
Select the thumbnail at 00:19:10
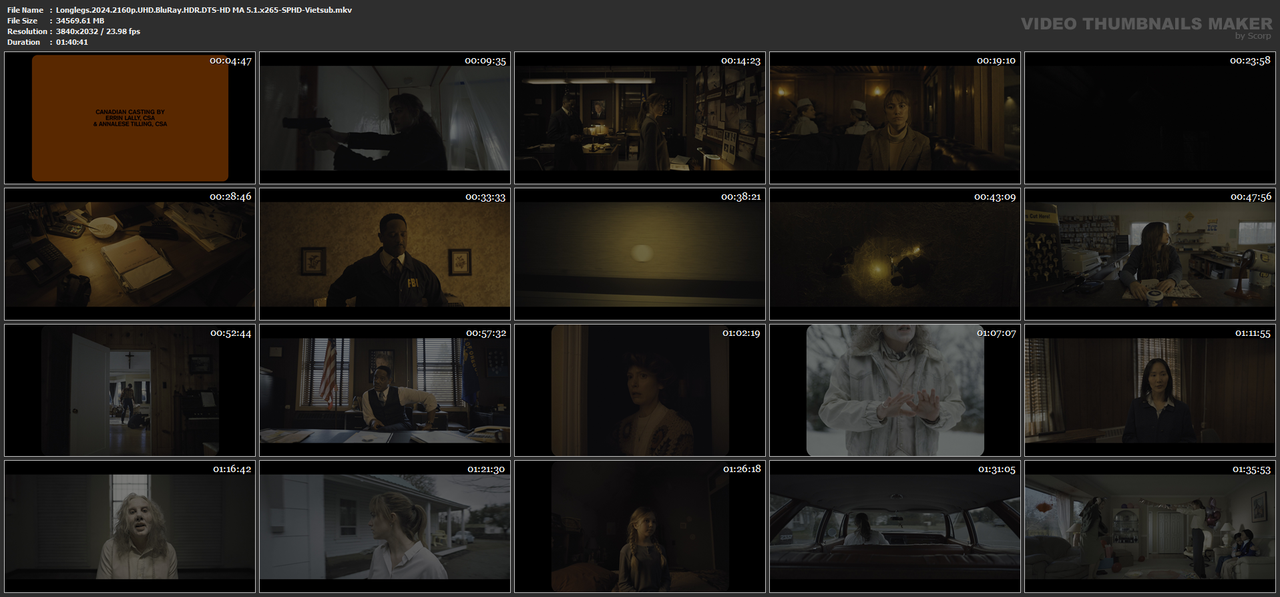(895, 118)
